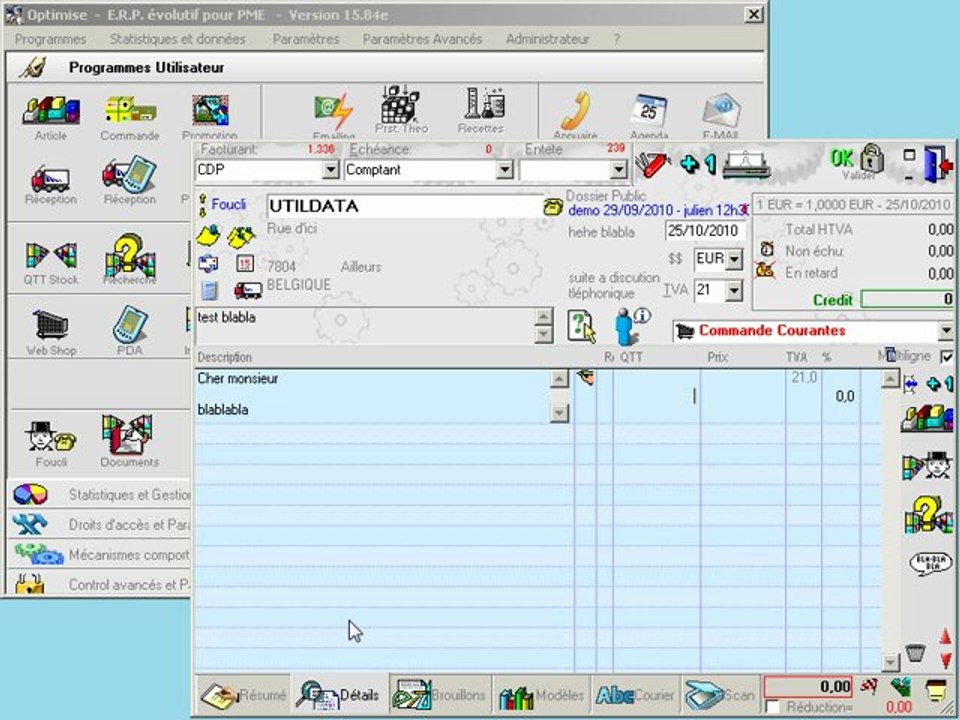
Task: Click the UTILDATA customer name field
Action: point(404,206)
